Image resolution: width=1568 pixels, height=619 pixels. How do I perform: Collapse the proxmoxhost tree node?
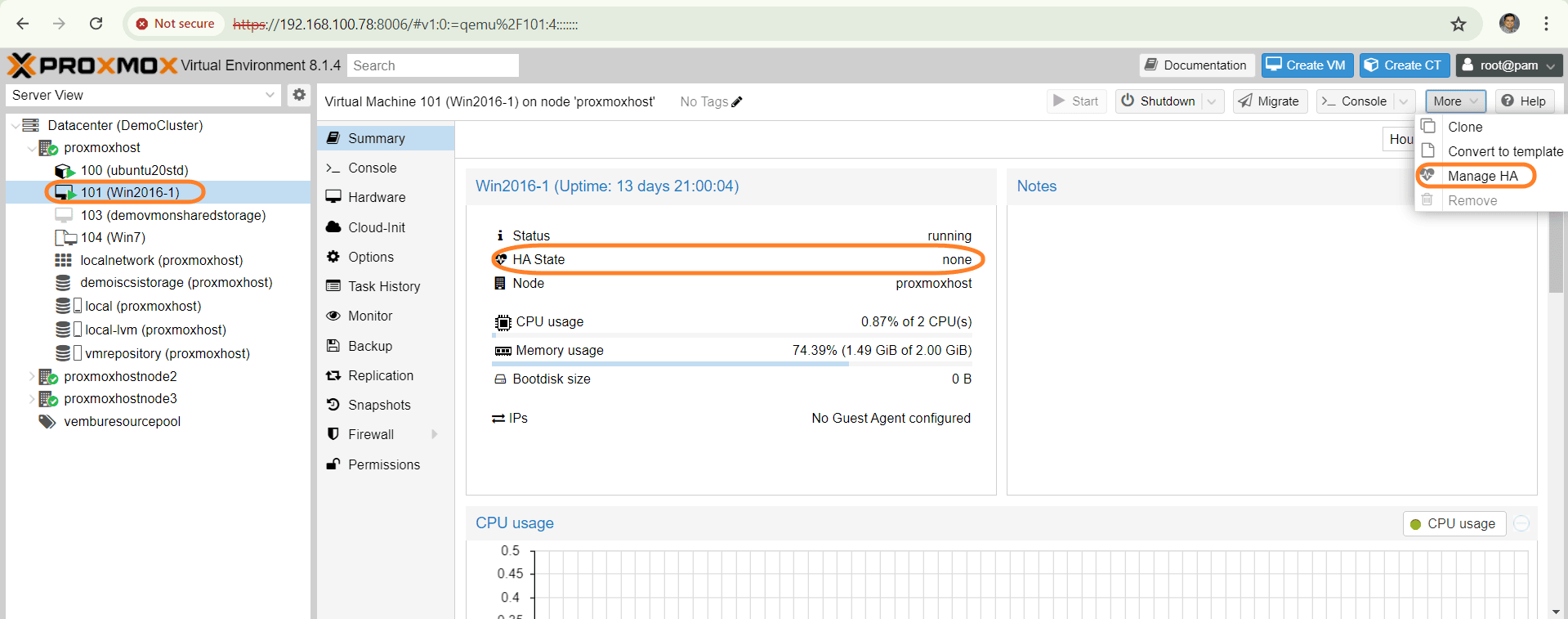pos(31,148)
